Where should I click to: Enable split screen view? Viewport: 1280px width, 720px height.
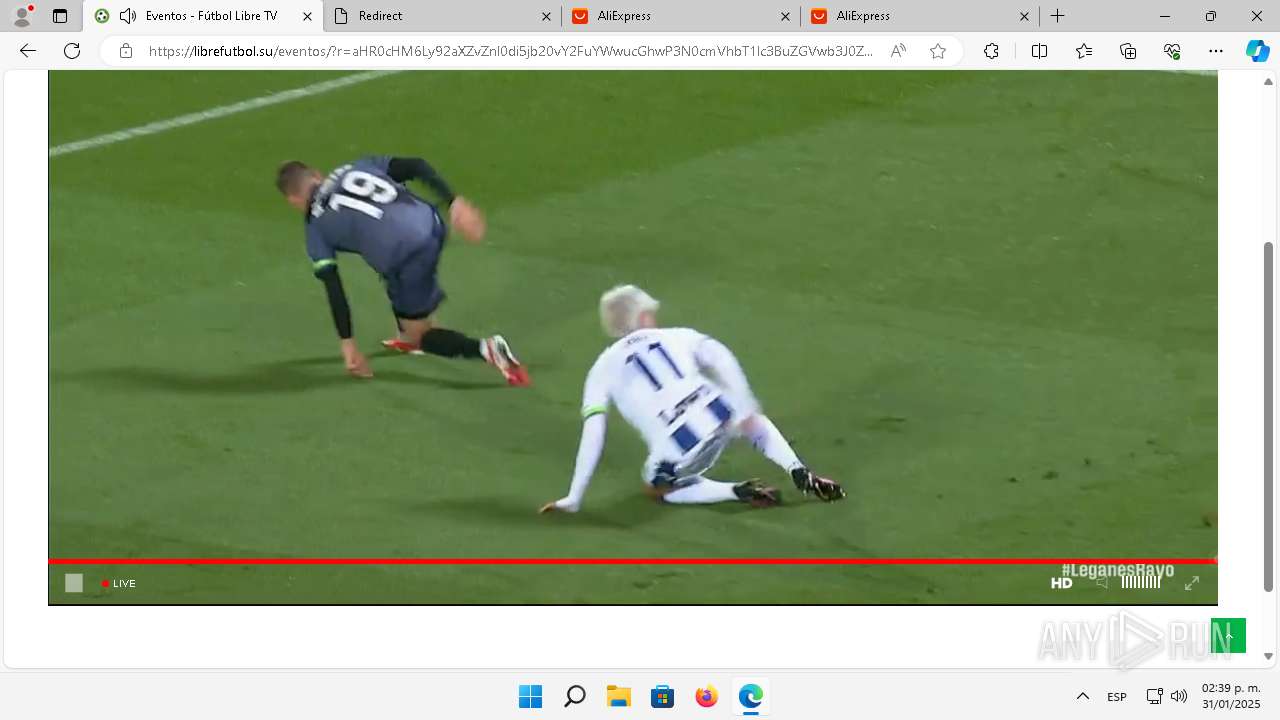pos(1039,51)
